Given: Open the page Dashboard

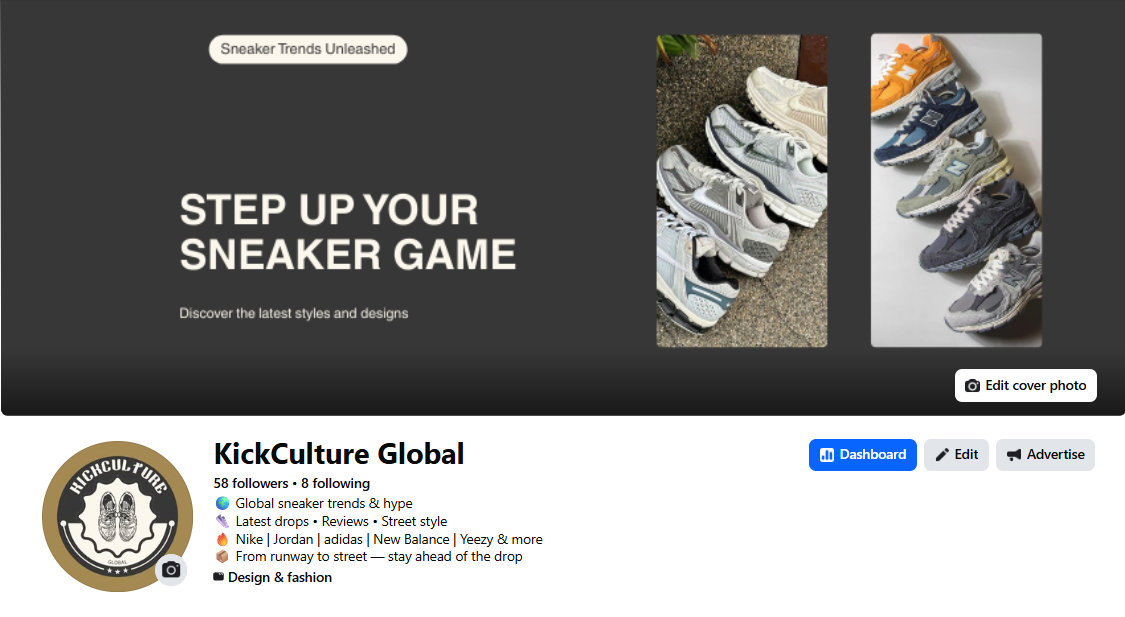Looking at the screenshot, I should point(862,455).
